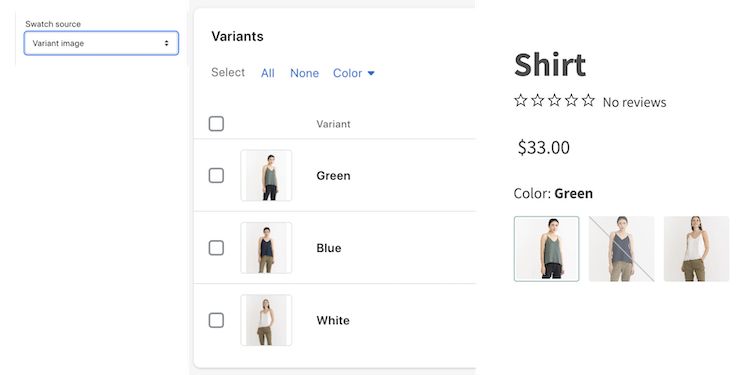
Task: Select the crossed-out blue shirt swatch
Action: click(621, 249)
